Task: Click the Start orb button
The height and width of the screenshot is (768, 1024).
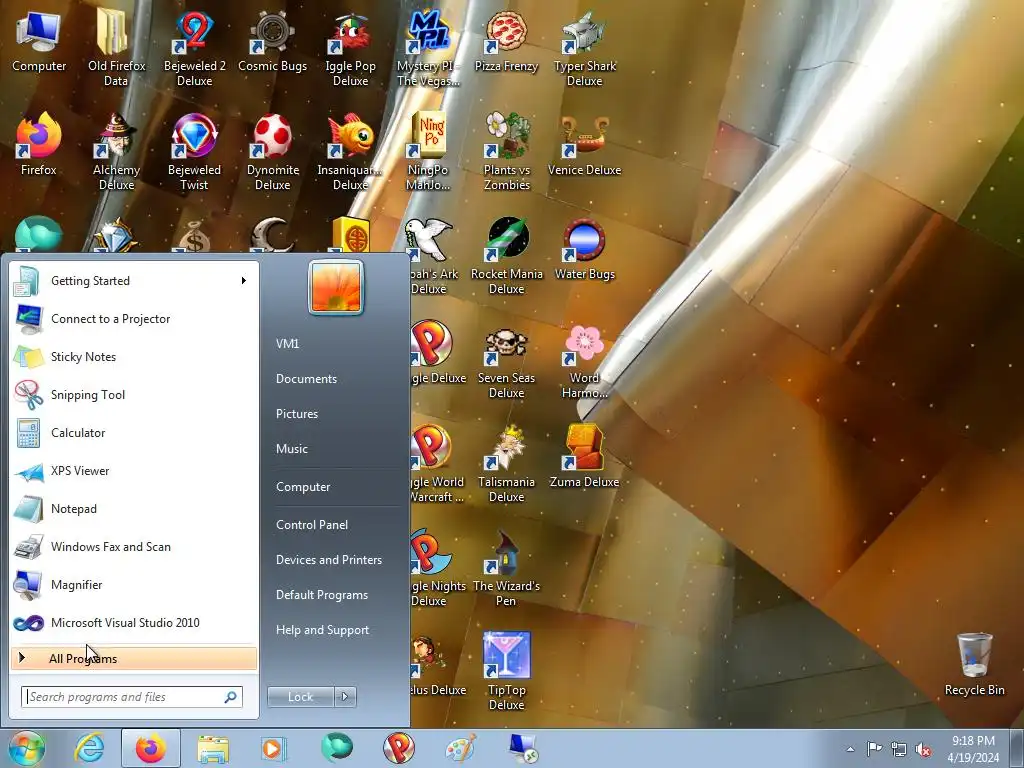Action: pos(27,748)
